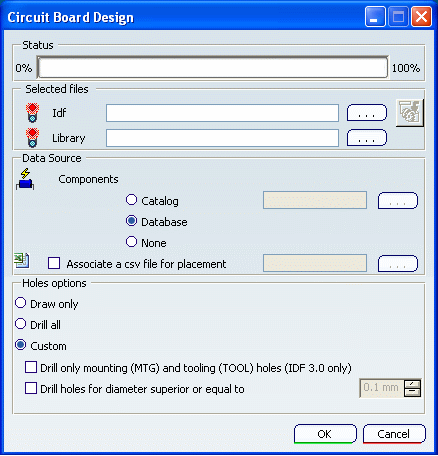Browse for Idf file with ellipsis button
The height and width of the screenshot is (456, 438).
(367, 113)
